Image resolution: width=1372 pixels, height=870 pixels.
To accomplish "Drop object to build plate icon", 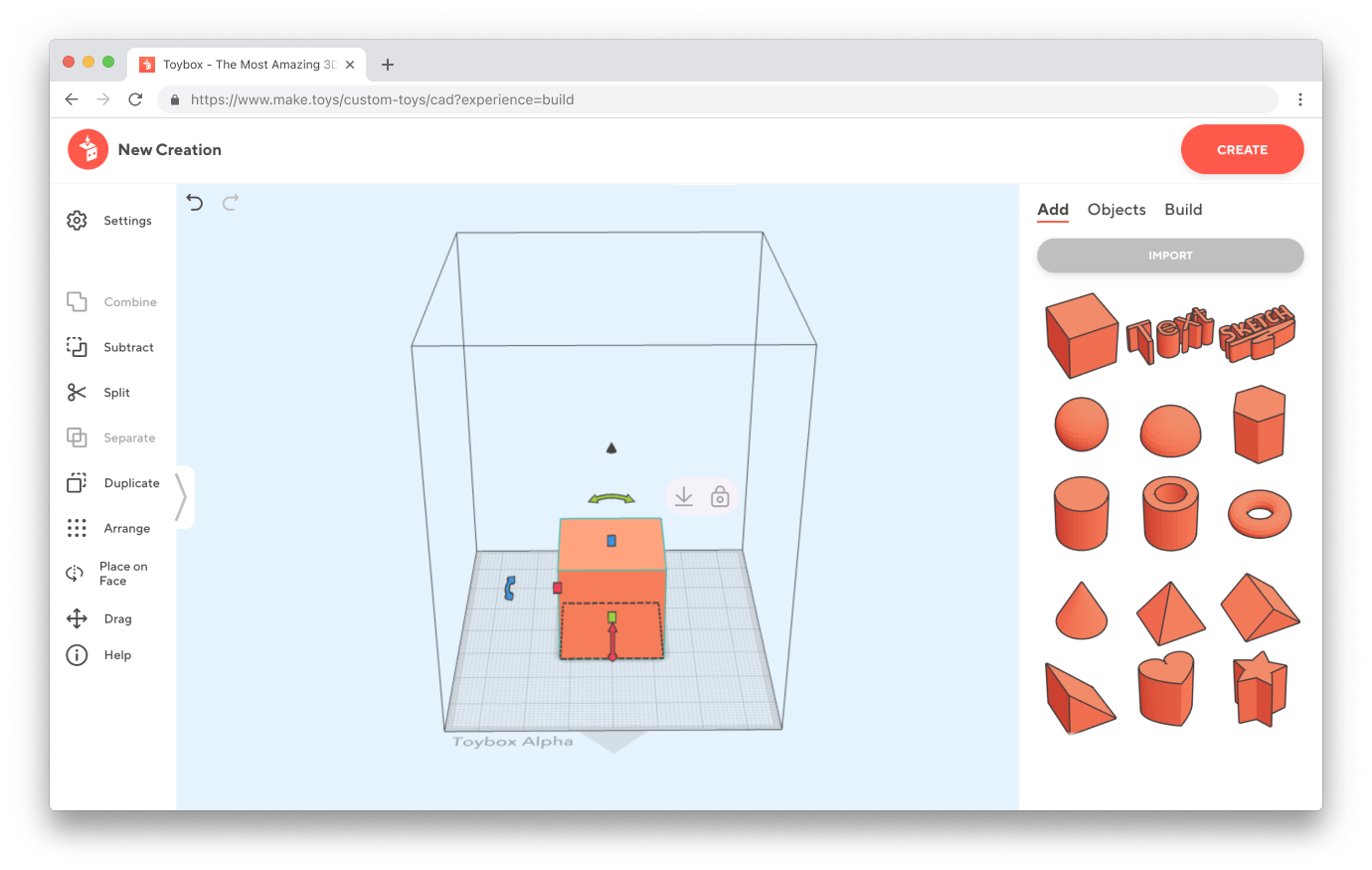I will [x=684, y=496].
